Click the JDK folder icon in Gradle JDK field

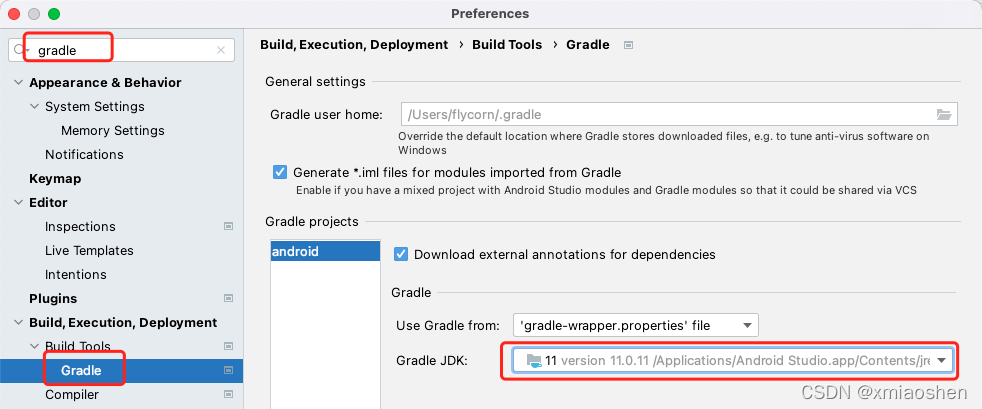pyautogui.click(x=534, y=361)
